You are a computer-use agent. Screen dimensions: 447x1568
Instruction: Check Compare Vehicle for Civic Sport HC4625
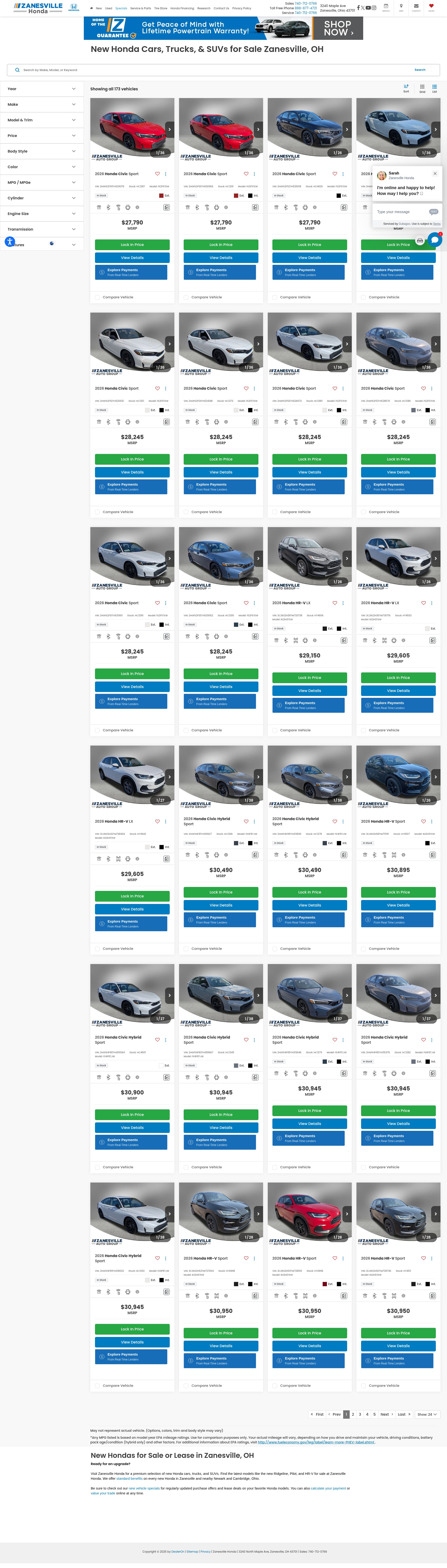coord(275,298)
